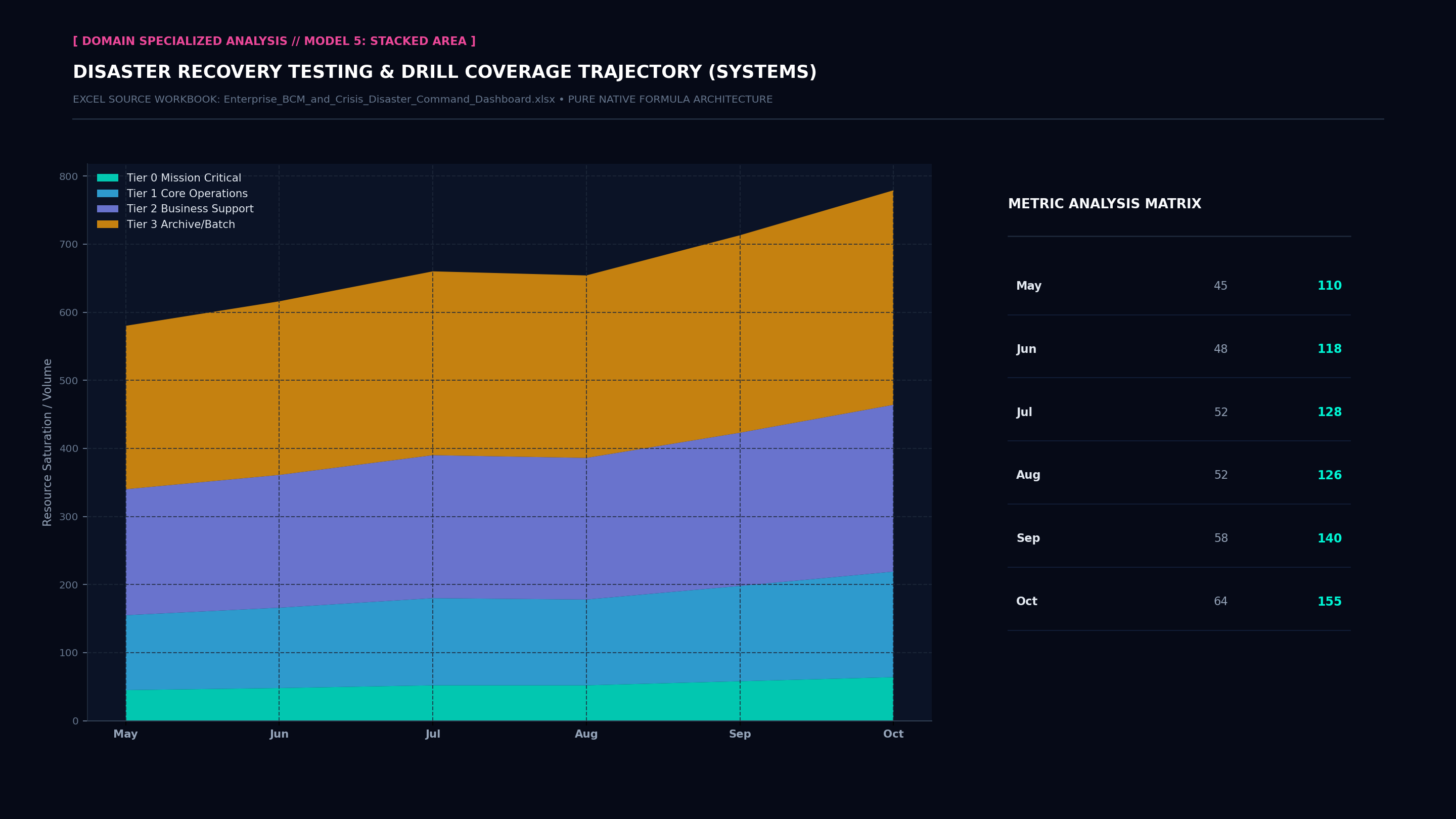Click value 128 in the Jul row
1456x819 pixels.
[x=1330, y=413]
